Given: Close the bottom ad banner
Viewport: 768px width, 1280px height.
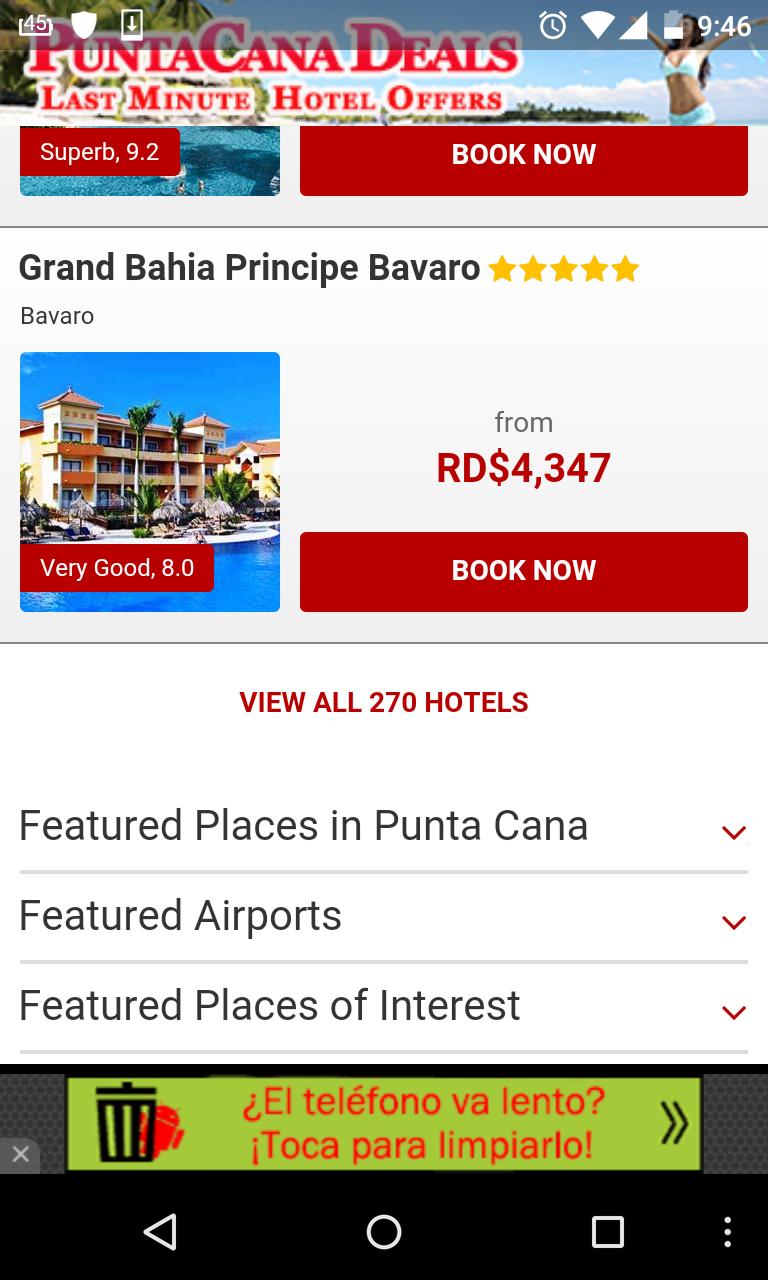Looking at the screenshot, I should tap(20, 1155).
